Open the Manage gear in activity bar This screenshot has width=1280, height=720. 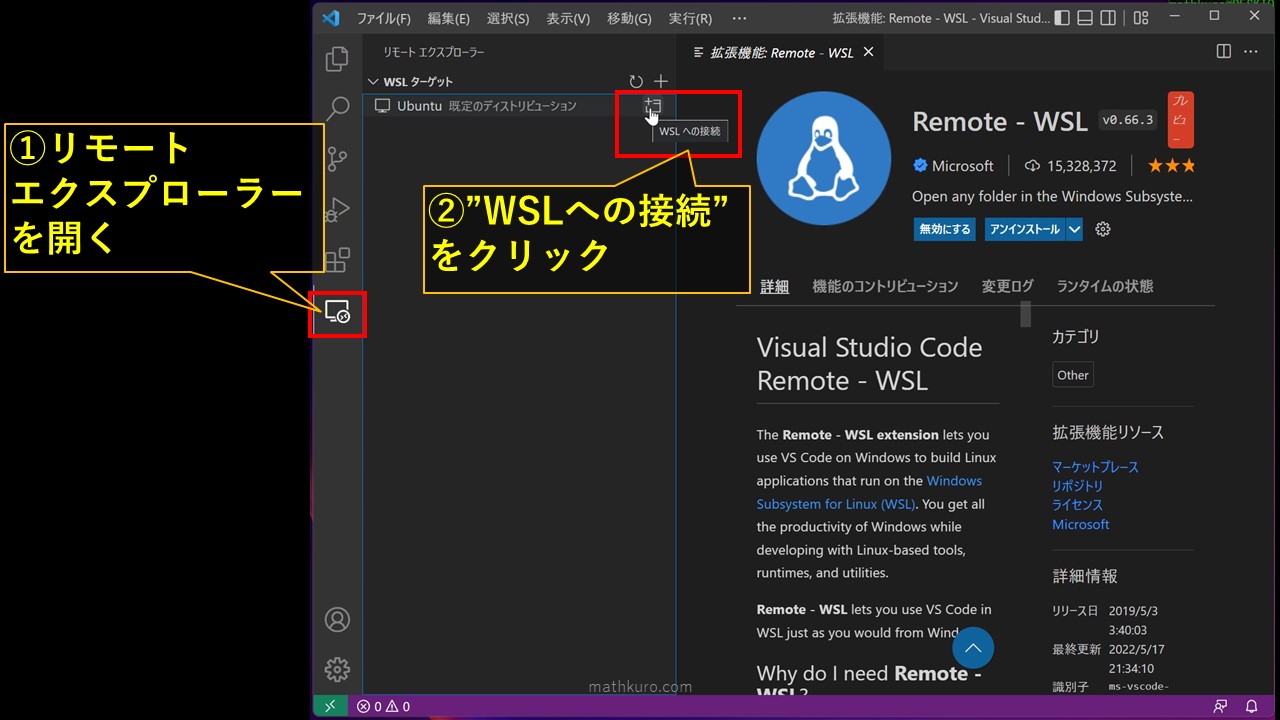point(337,669)
